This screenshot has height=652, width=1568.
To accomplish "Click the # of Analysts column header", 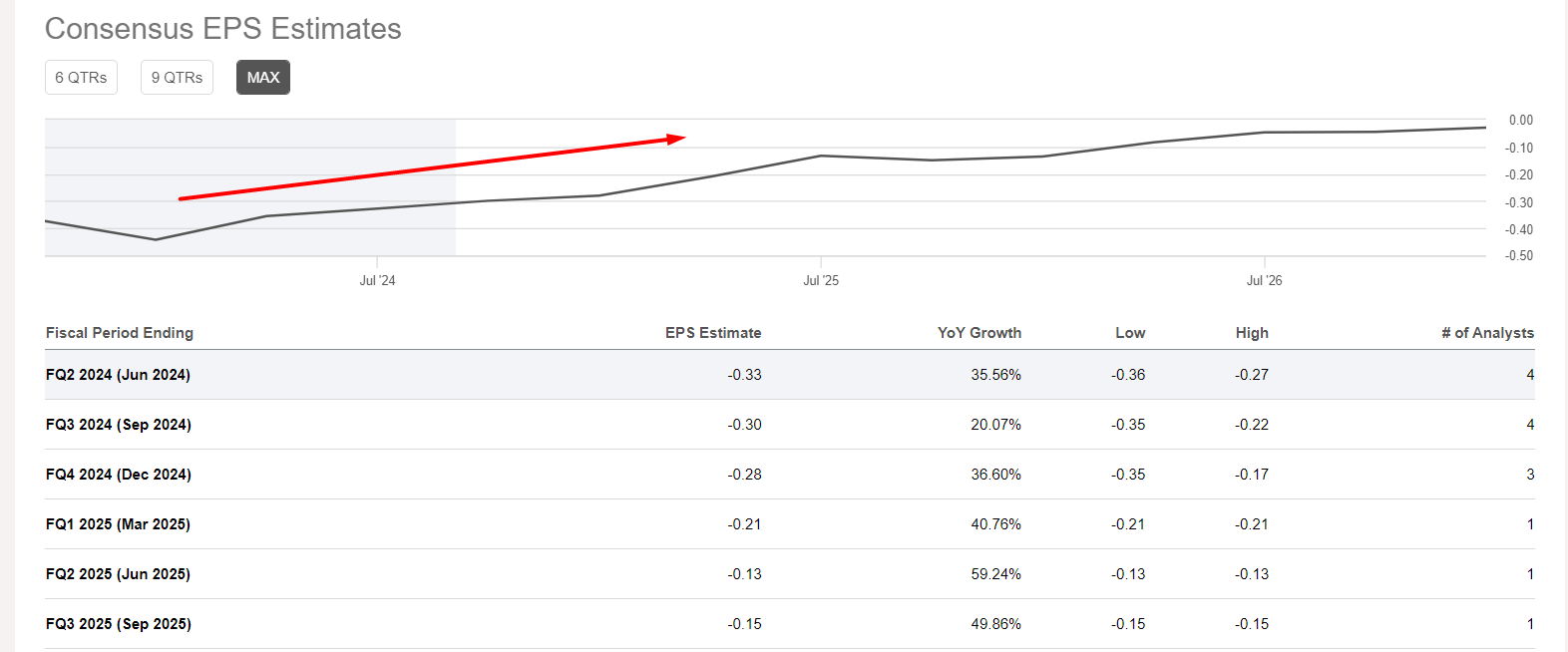I will point(1487,333).
